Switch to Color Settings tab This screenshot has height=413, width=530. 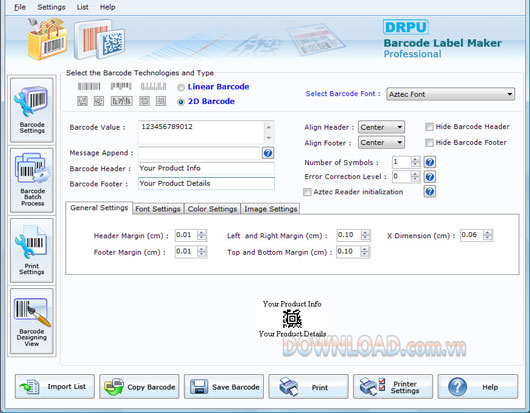(212, 209)
